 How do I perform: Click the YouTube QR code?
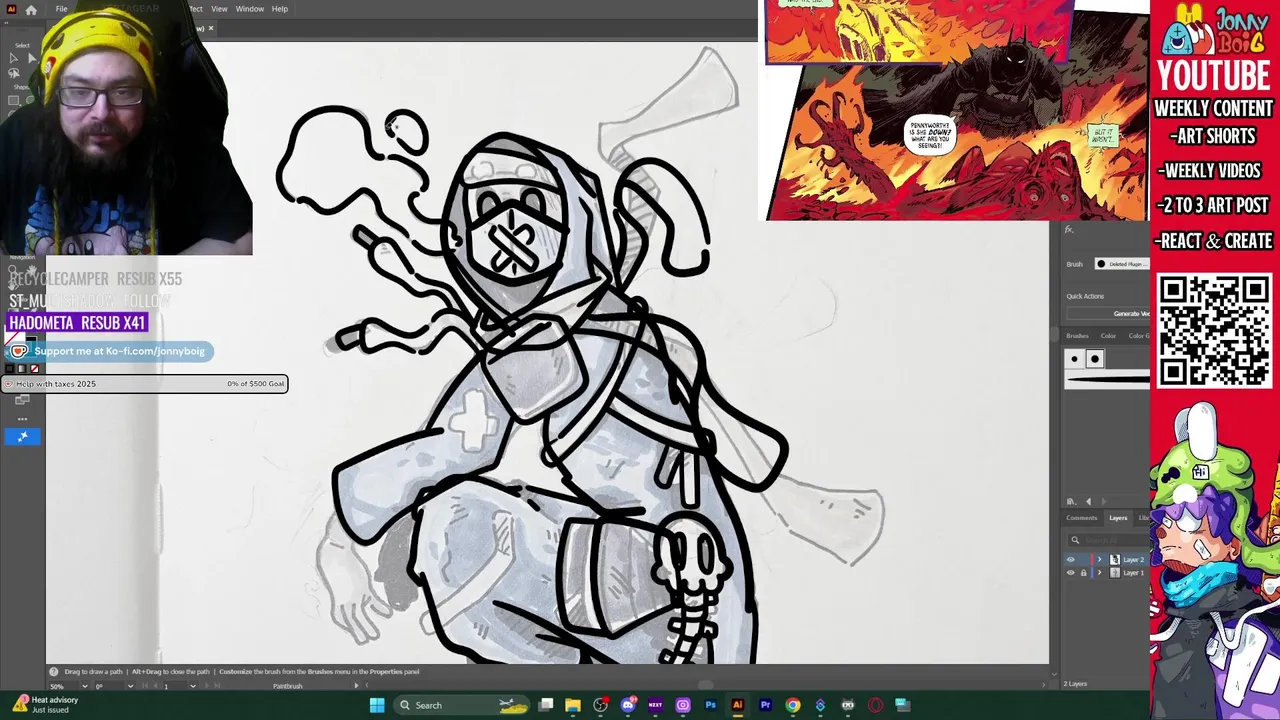pyautogui.click(x=1214, y=330)
